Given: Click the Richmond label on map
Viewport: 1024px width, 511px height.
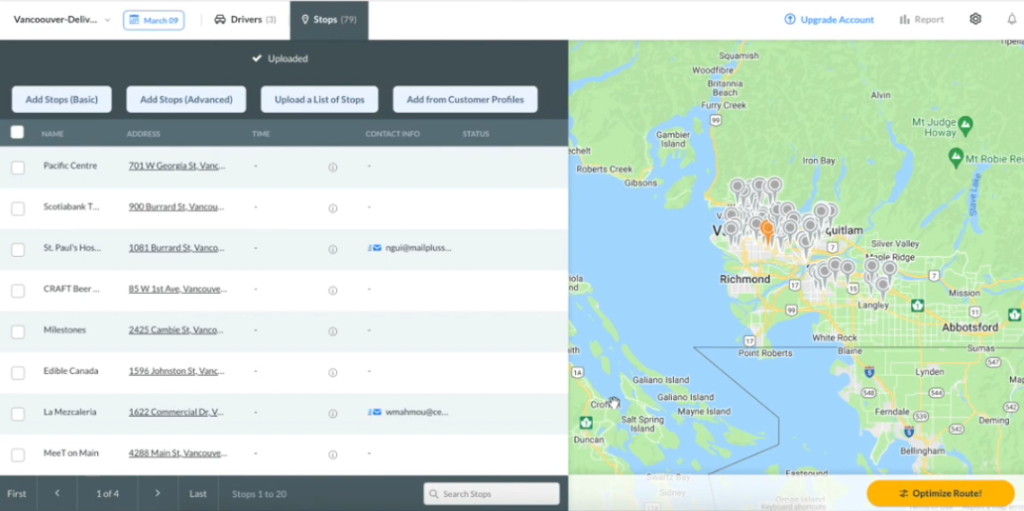Looking at the screenshot, I should [744, 279].
